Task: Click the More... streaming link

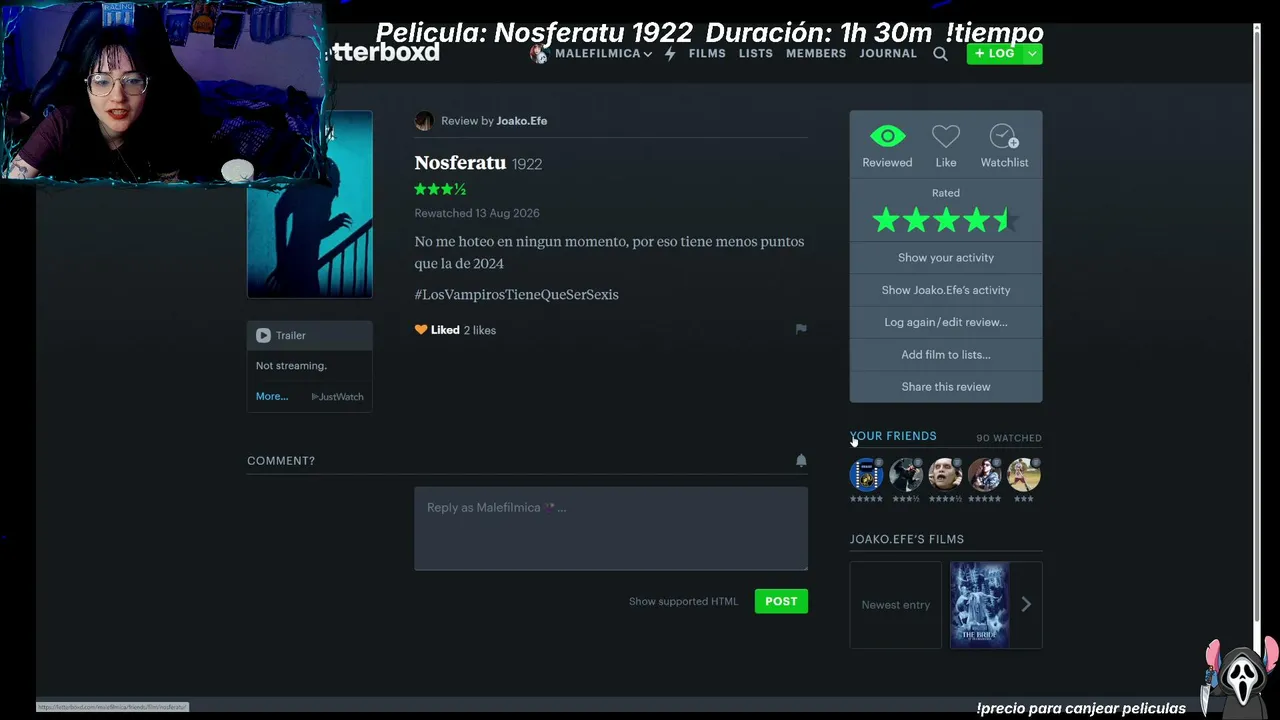Action: [x=272, y=397]
